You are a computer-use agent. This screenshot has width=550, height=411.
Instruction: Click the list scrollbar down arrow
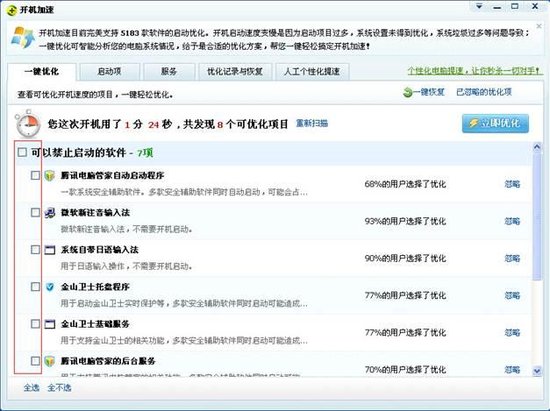point(537,371)
